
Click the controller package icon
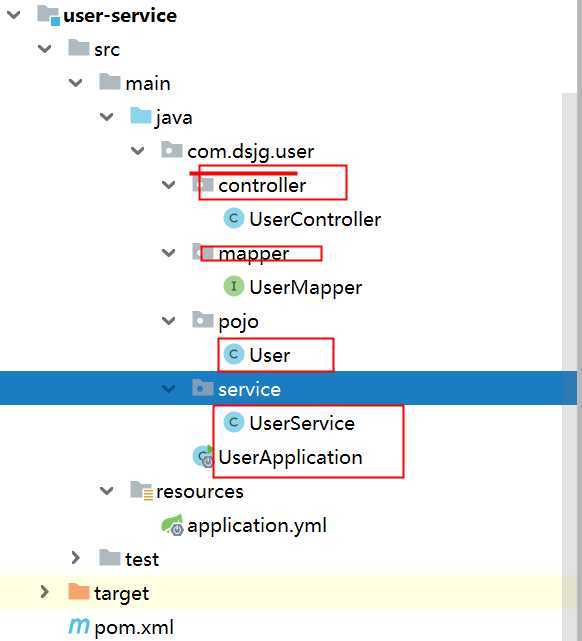203,184
